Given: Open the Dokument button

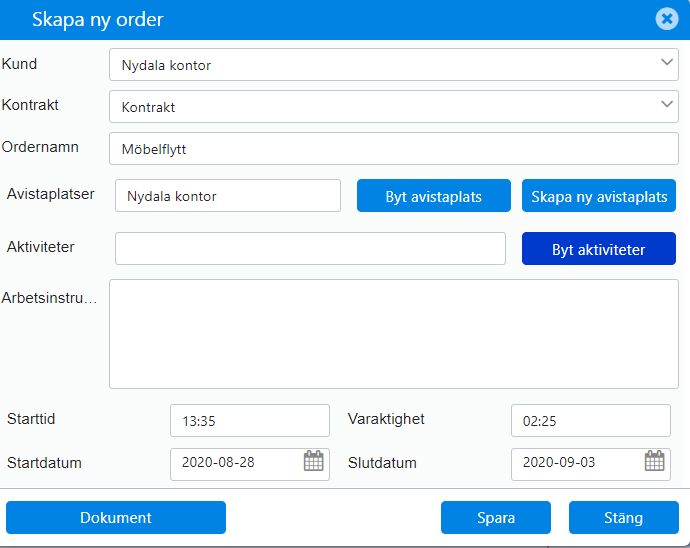Looking at the screenshot, I should pos(116,518).
